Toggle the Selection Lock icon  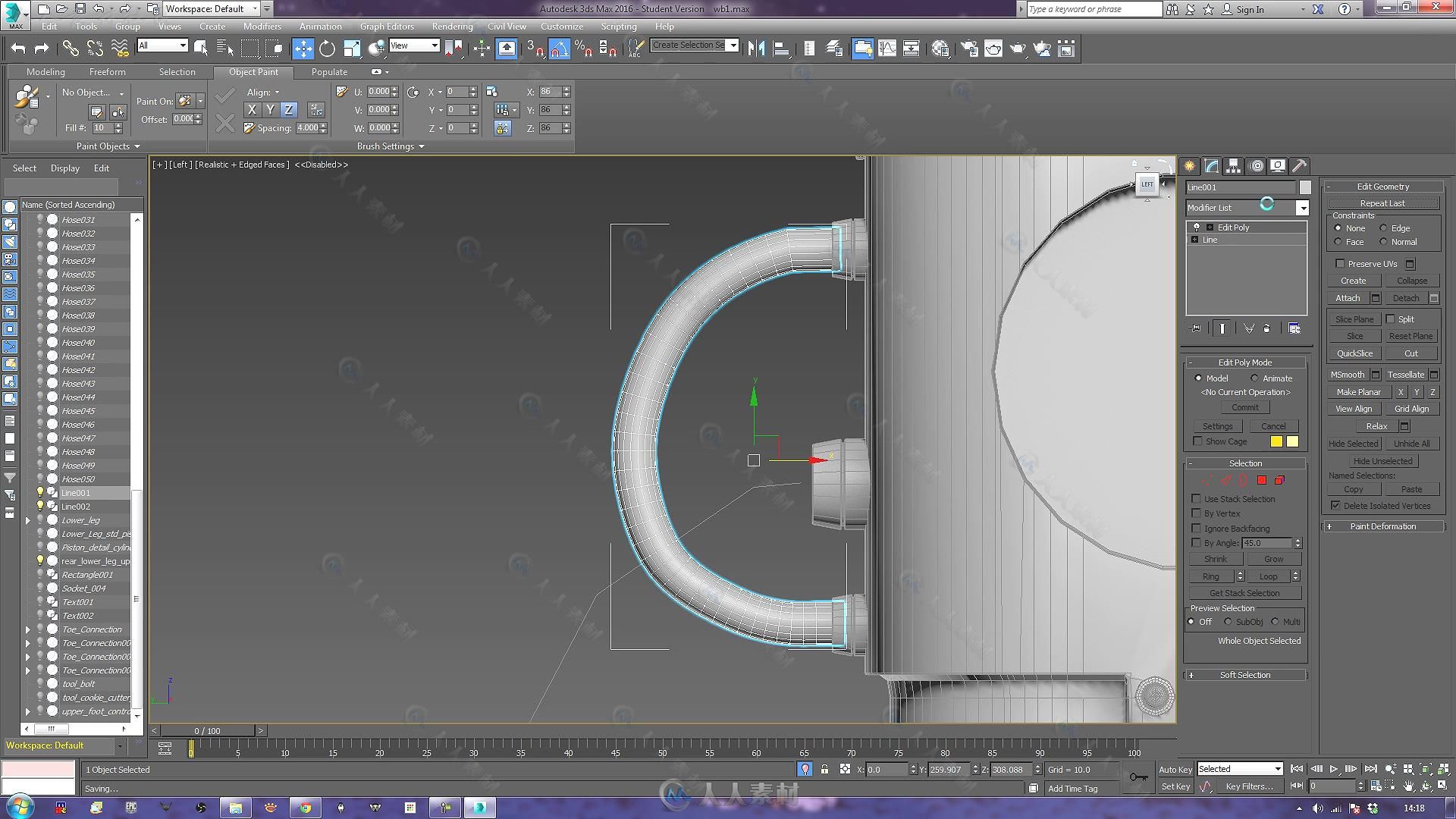click(824, 769)
